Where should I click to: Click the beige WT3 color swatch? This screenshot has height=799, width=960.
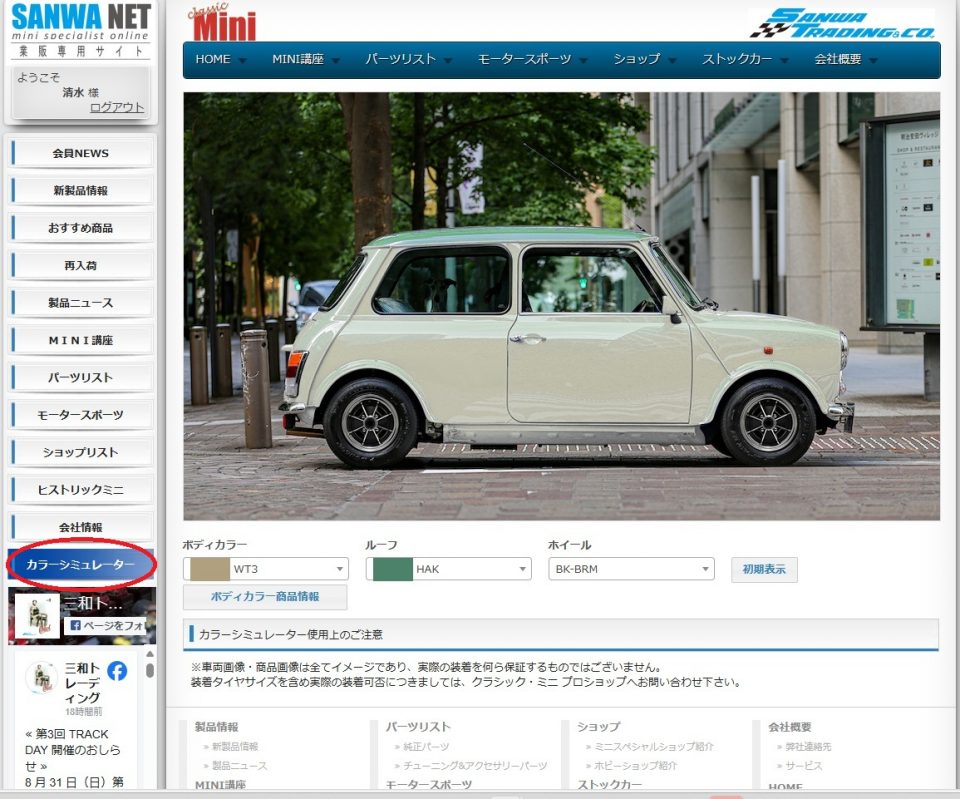210,569
